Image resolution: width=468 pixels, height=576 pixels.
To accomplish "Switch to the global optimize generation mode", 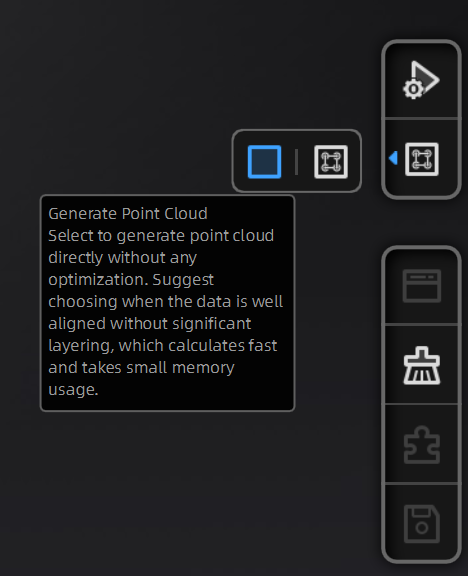I will coord(331,162).
